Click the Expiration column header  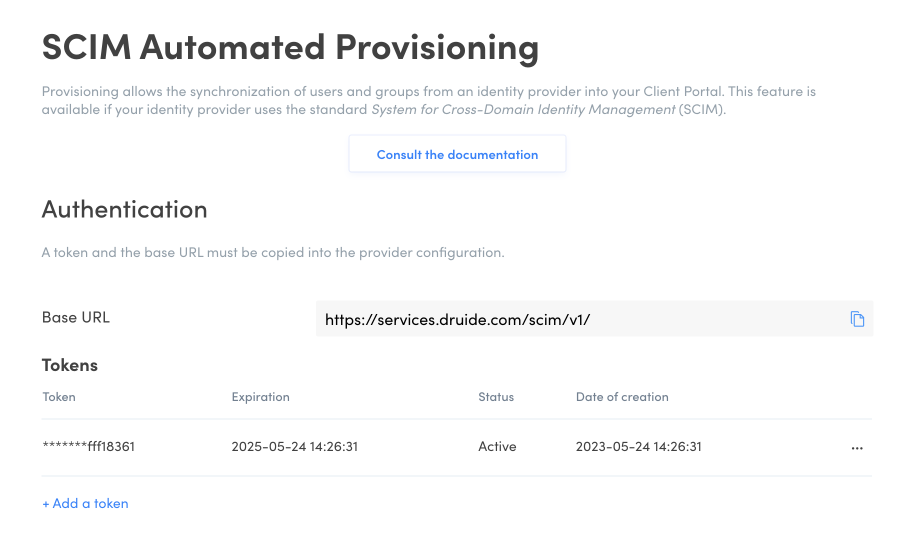(260, 397)
